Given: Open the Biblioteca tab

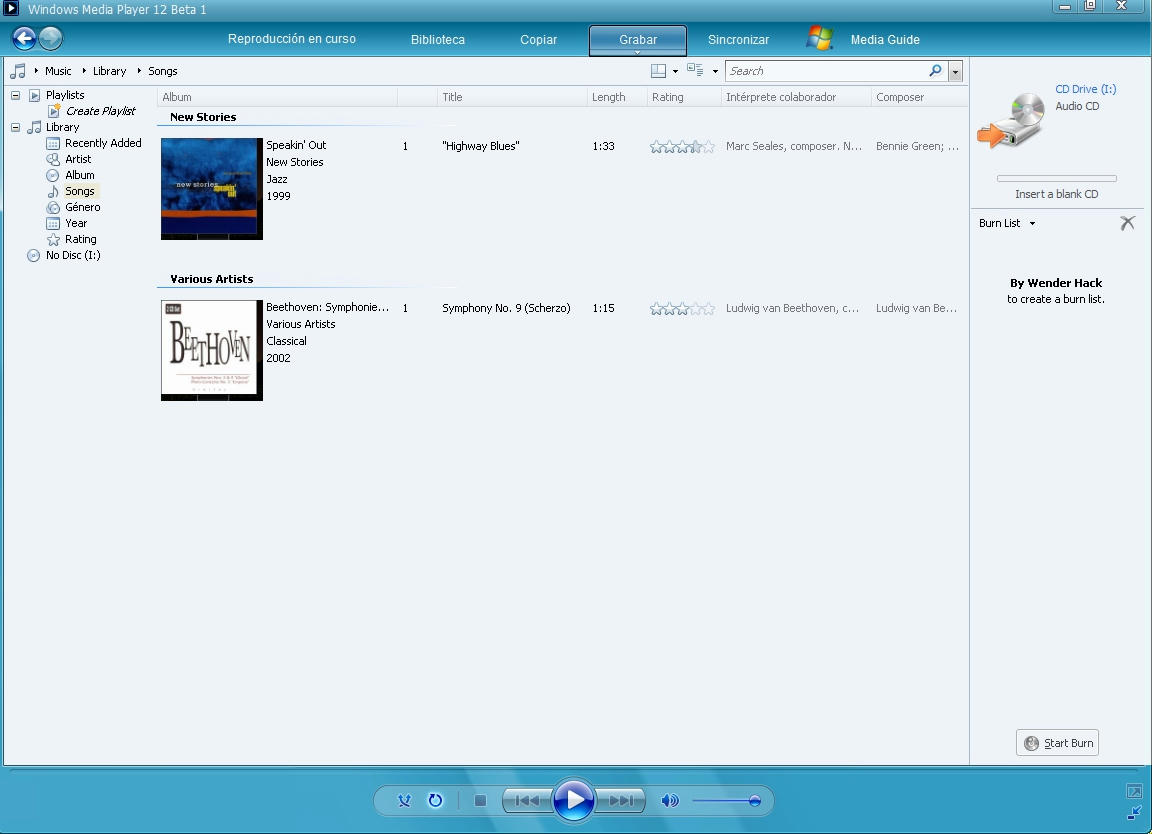Looking at the screenshot, I should 437,39.
